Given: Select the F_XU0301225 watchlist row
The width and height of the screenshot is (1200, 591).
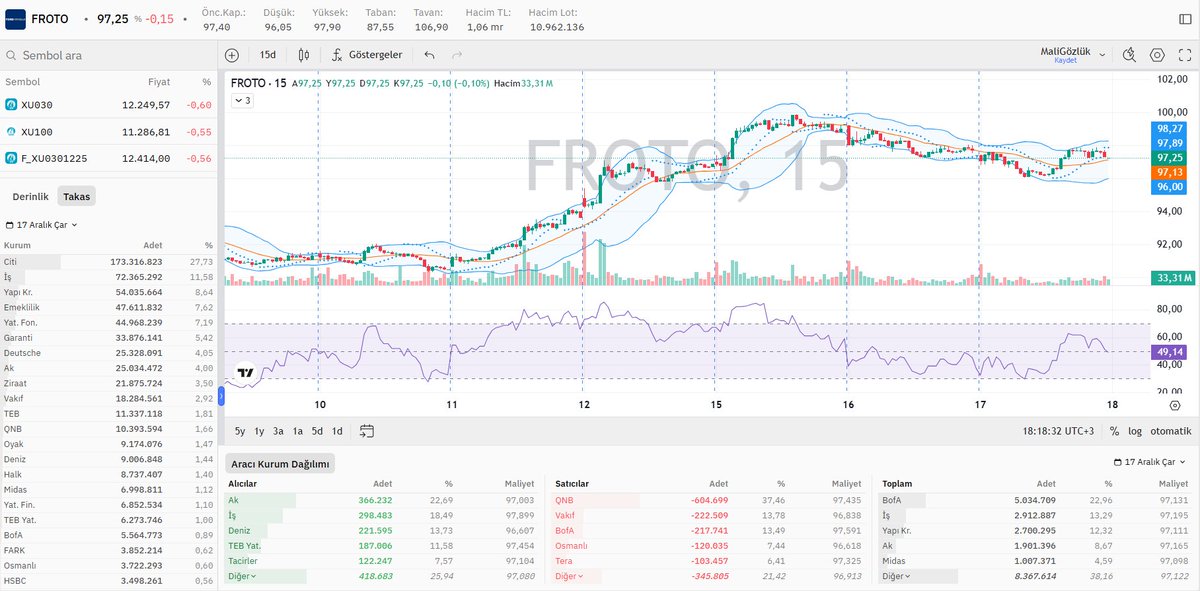Looking at the screenshot, I should point(109,158).
